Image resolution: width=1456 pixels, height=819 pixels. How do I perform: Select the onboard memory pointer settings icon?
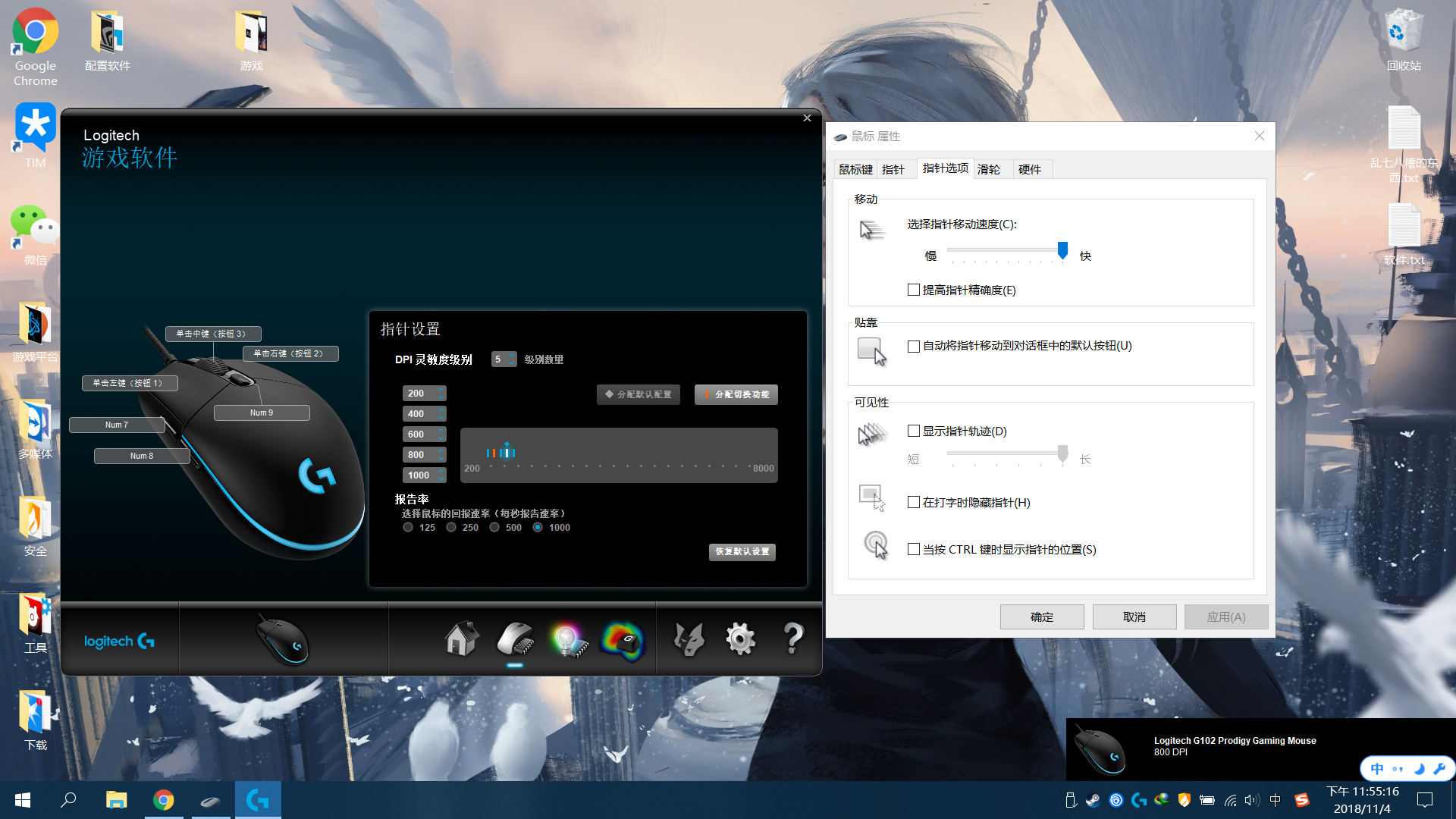516,639
